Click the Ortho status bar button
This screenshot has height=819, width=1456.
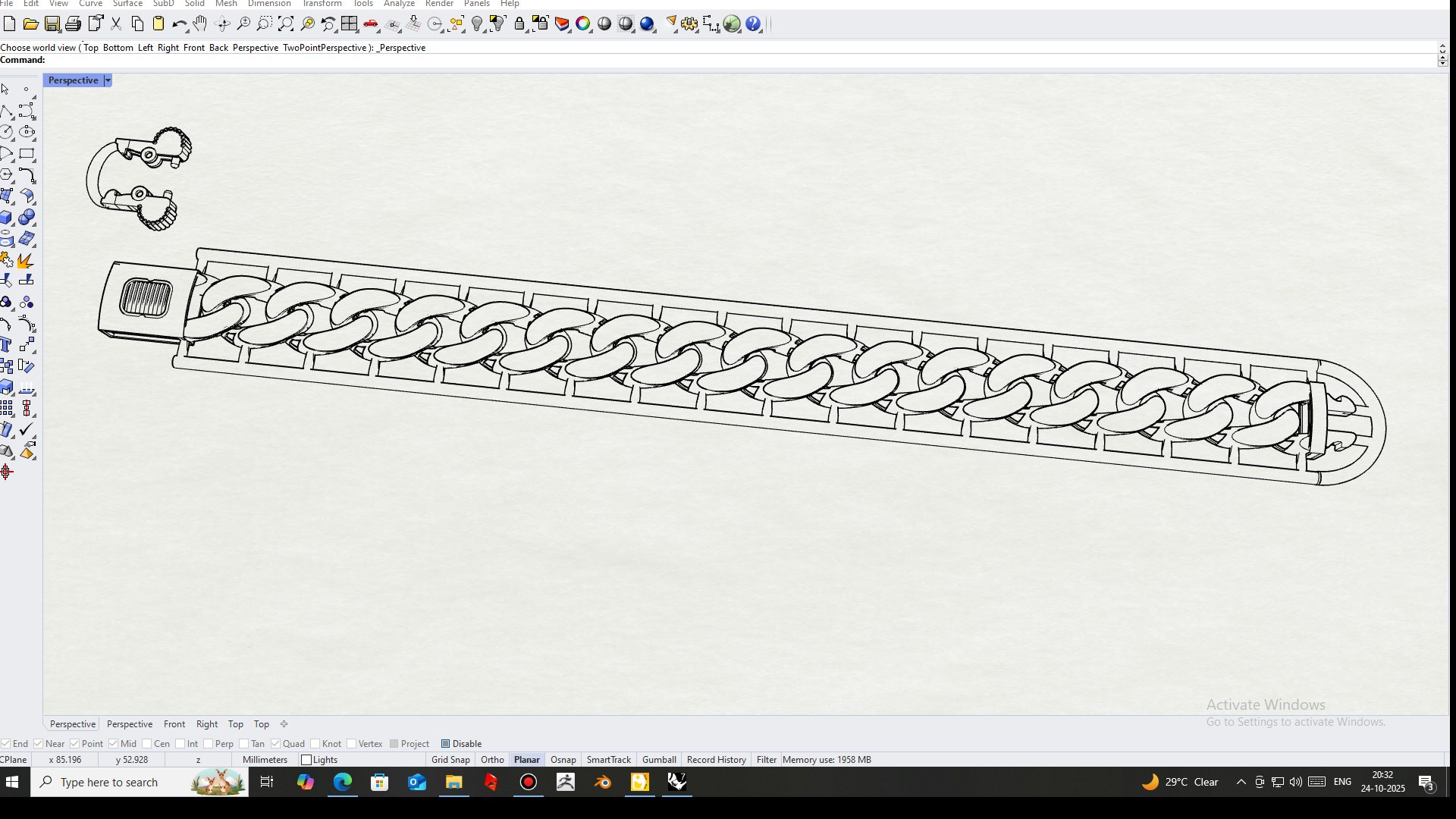492,760
